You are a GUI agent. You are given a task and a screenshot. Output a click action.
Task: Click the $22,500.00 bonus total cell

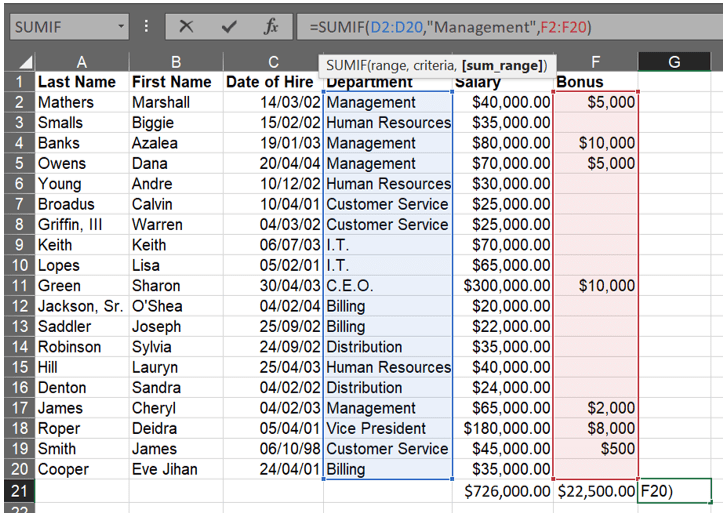[595, 490]
